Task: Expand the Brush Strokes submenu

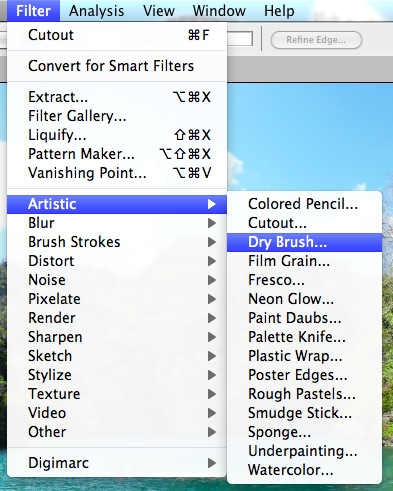Action: click(117, 242)
